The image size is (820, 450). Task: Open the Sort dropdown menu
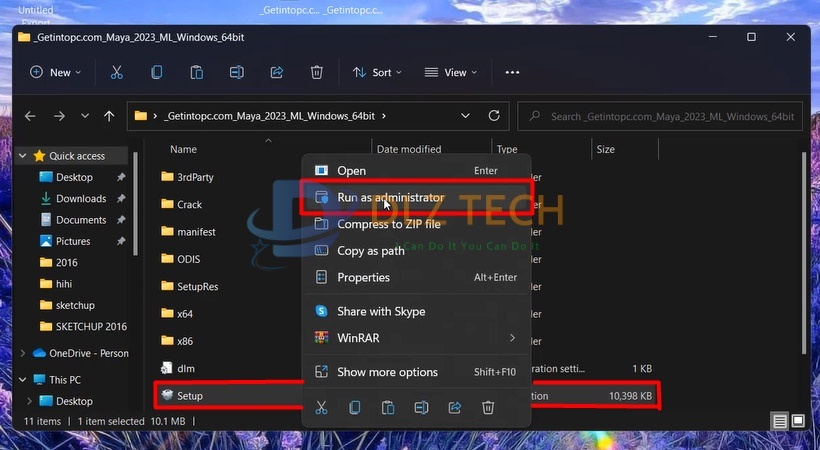coord(376,72)
